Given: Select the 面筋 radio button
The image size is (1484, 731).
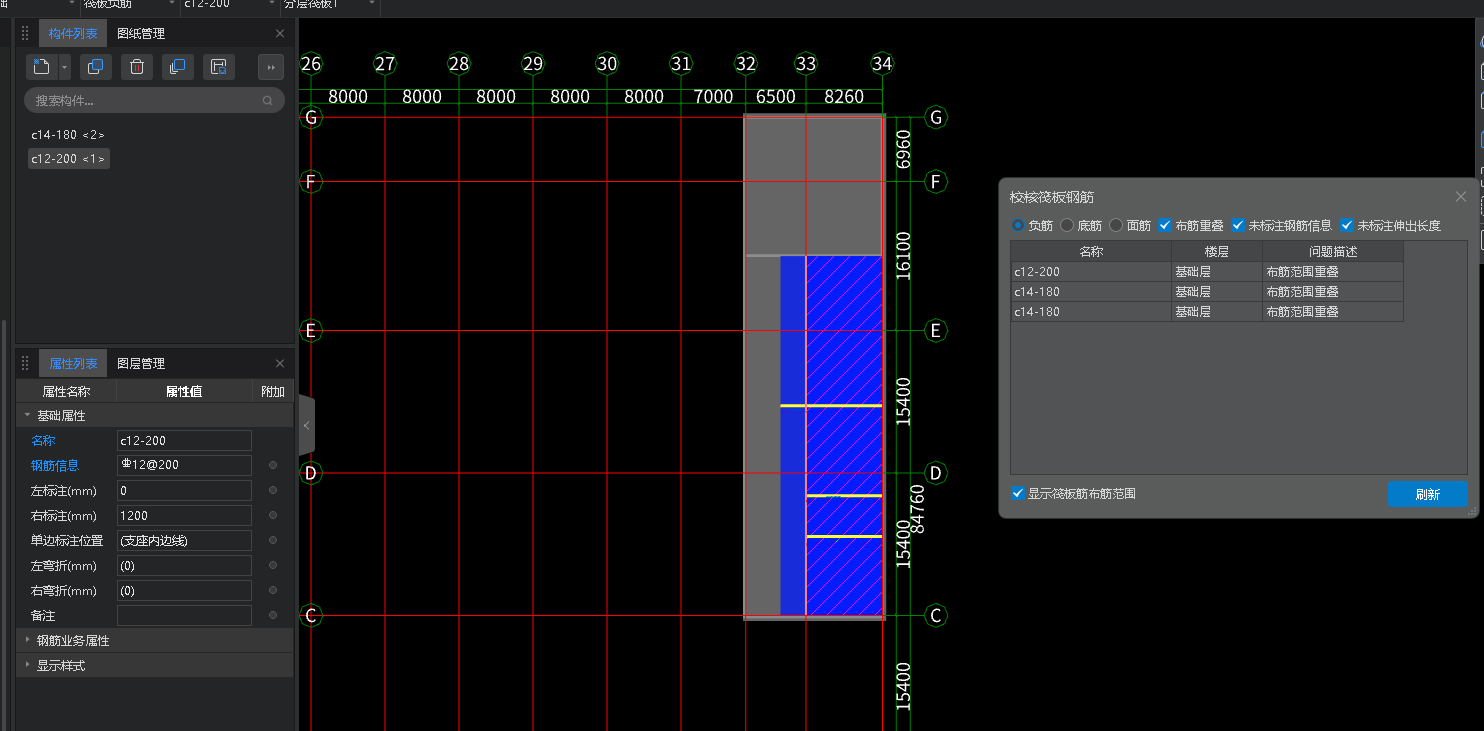Looking at the screenshot, I should click(x=1116, y=225).
